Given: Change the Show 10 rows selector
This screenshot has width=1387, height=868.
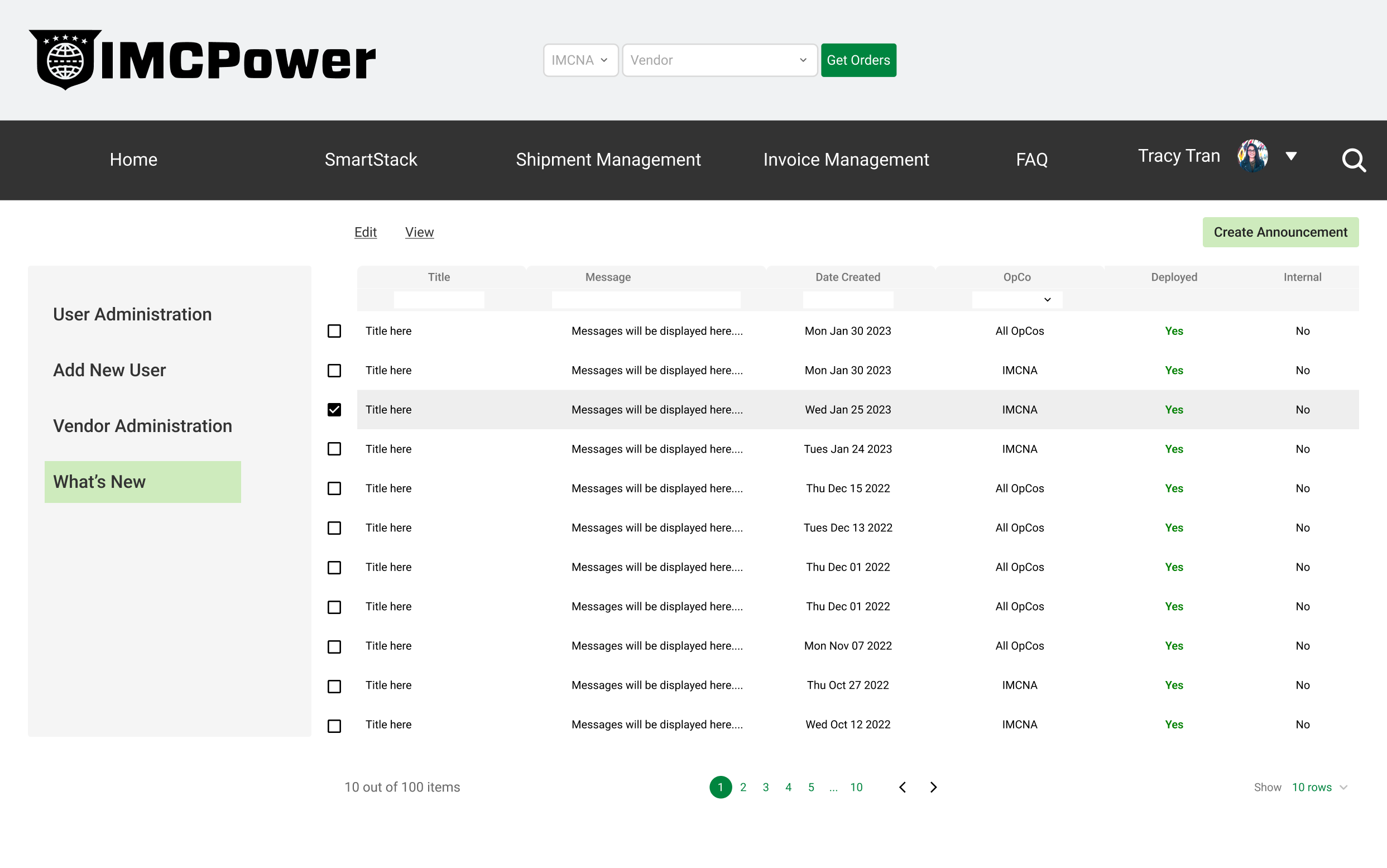Looking at the screenshot, I should pyautogui.click(x=1319, y=787).
